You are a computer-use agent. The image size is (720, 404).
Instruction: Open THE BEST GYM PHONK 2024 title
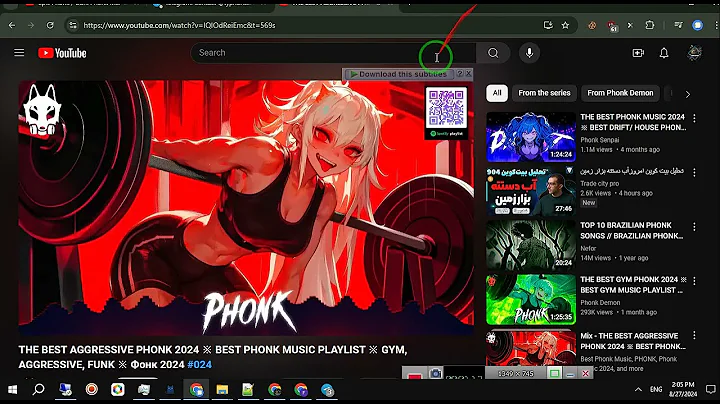coord(633,285)
